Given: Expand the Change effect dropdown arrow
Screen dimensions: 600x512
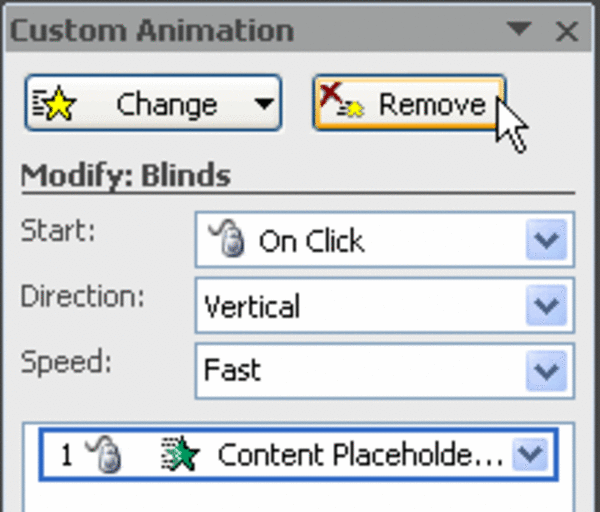Looking at the screenshot, I should click(263, 105).
